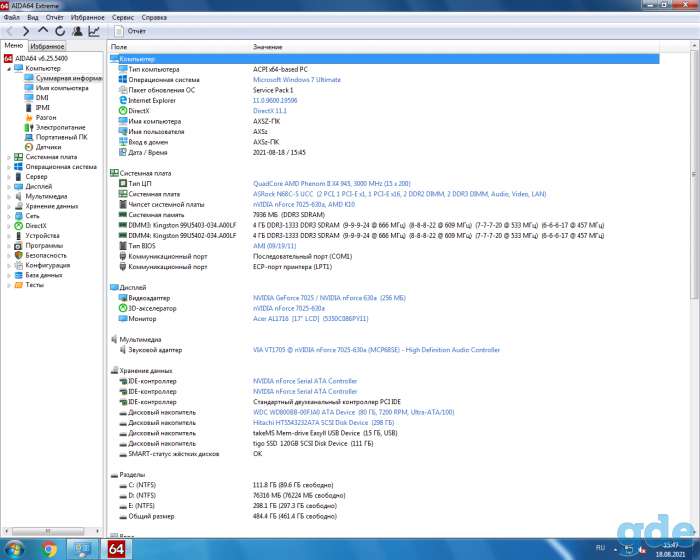Open the Acer AL1716 monitor link
Screen dimensions: 700x560
tap(311, 319)
